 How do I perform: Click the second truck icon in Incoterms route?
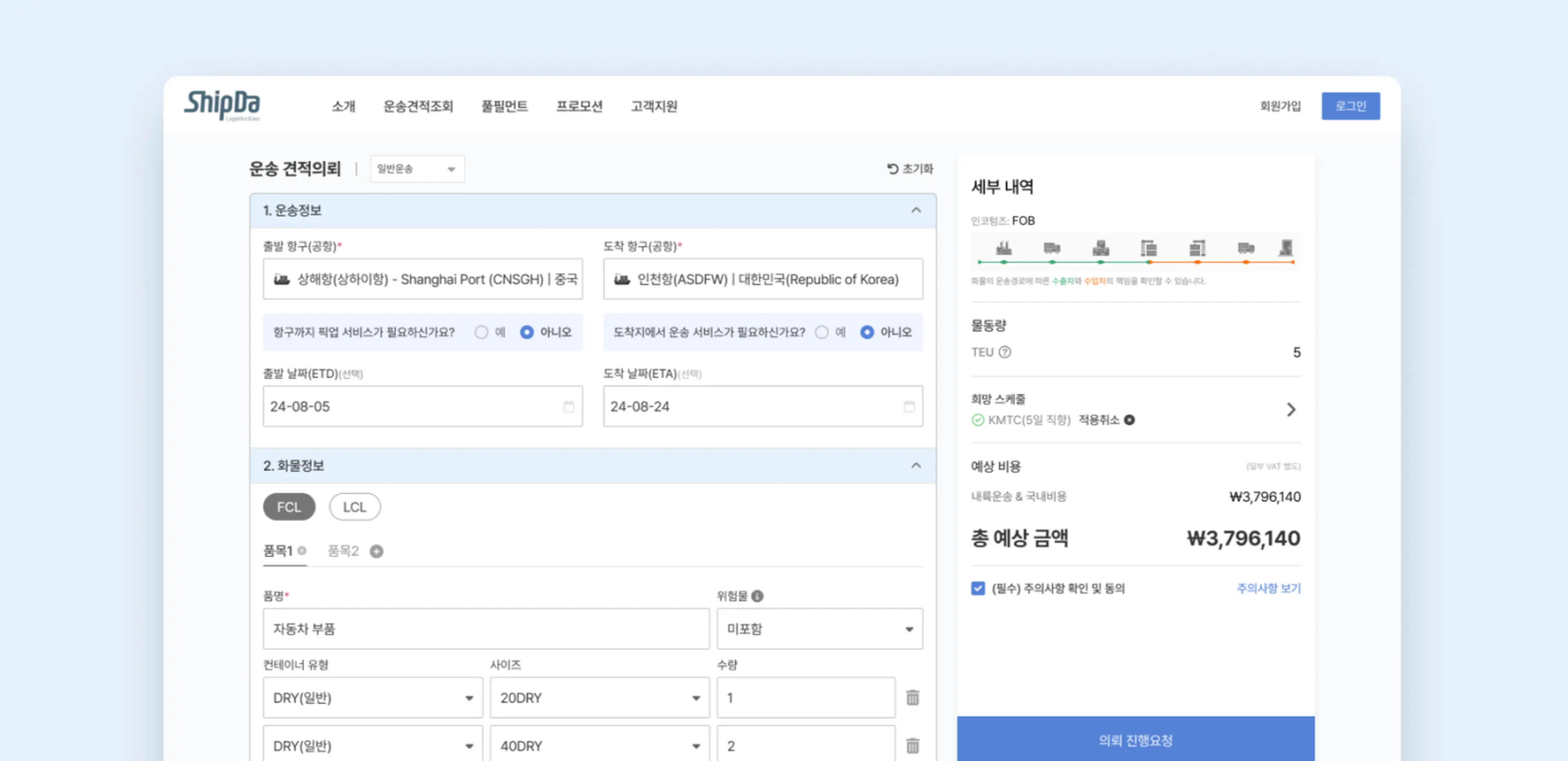[1246, 248]
